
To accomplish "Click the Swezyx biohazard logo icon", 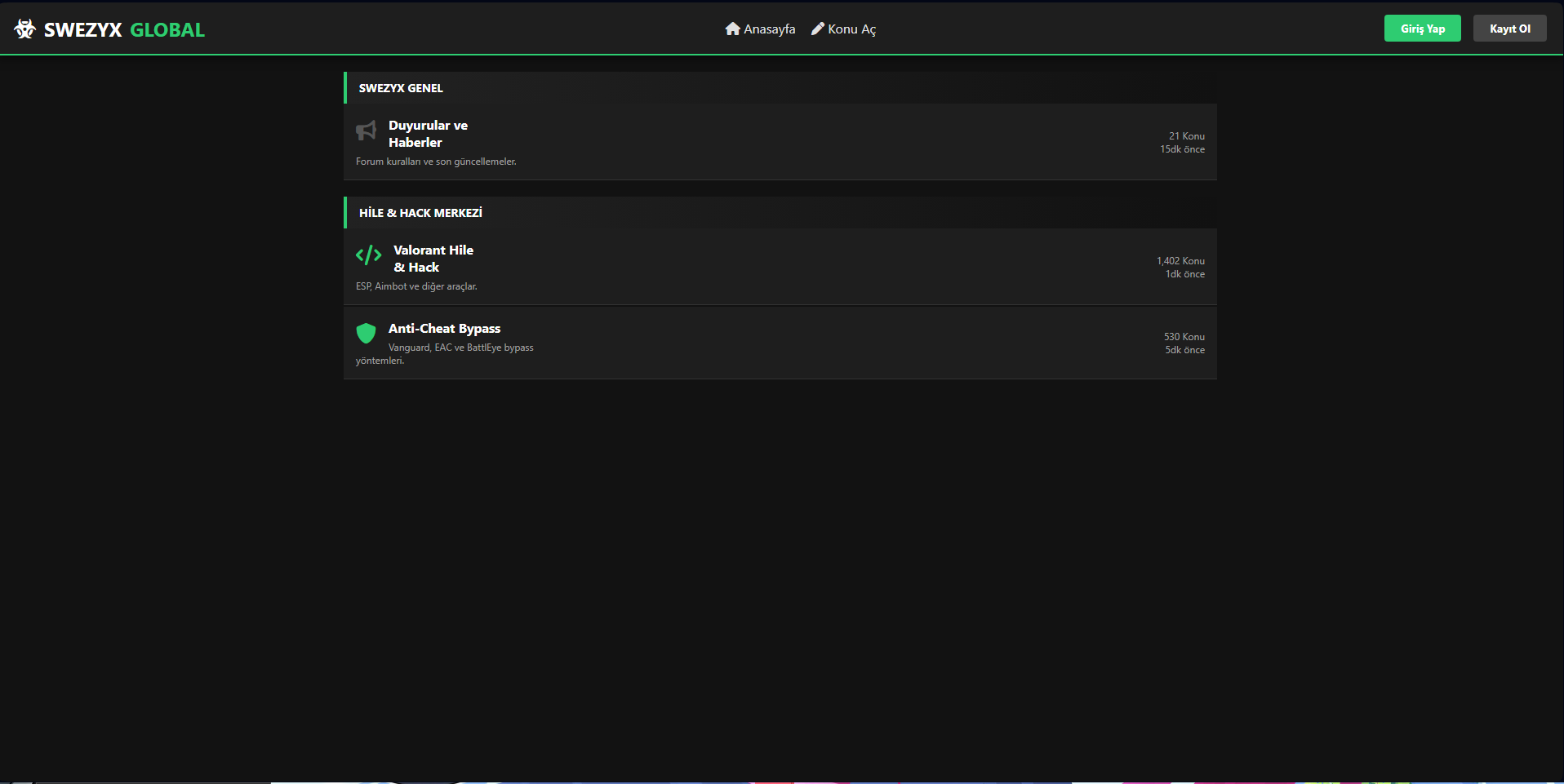I will coord(25,29).
